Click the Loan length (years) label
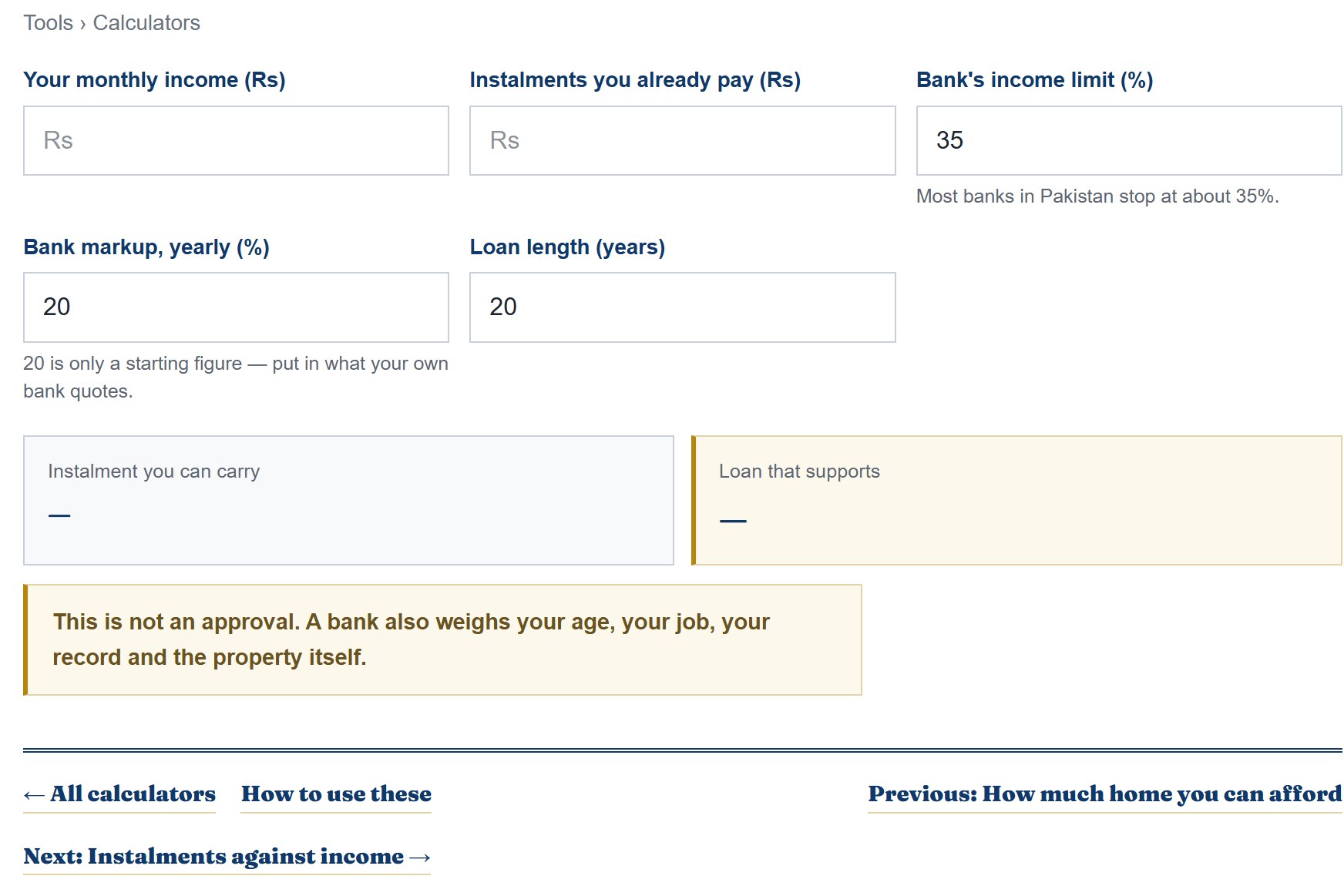The width and height of the screenshot is (1344, 896). point(567,247)
